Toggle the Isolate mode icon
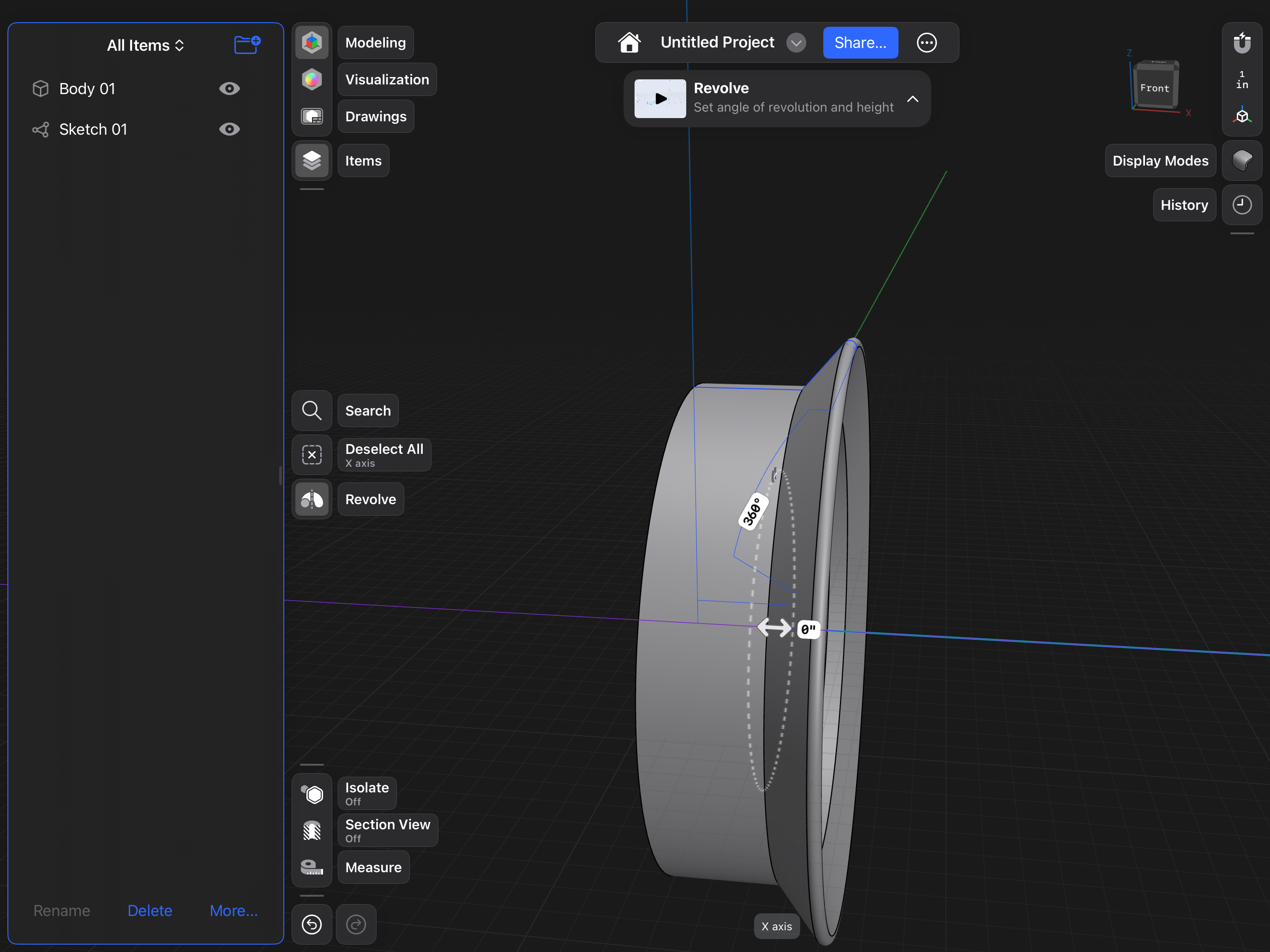This screenshot has height=952, width=1270. click(x=312, y=794)
